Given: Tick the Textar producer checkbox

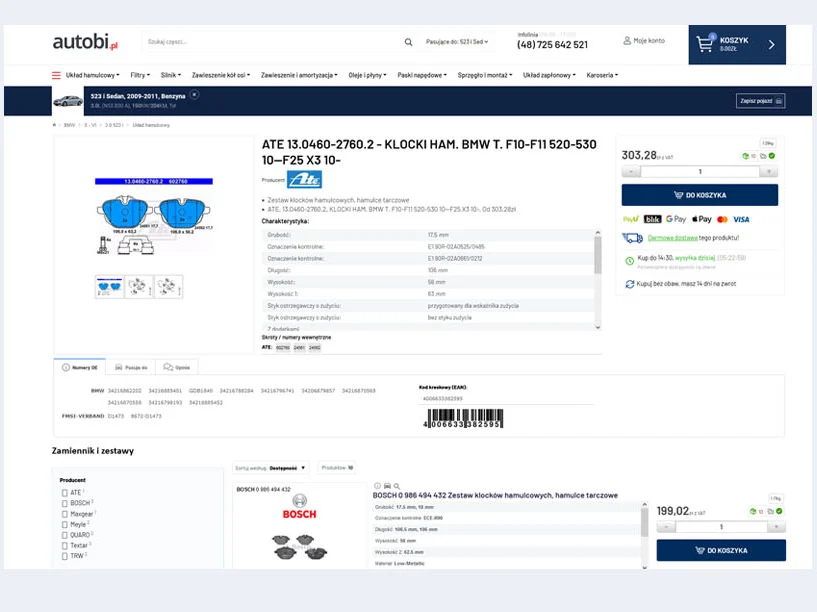Looking at the screenshot, I should 65,545.
